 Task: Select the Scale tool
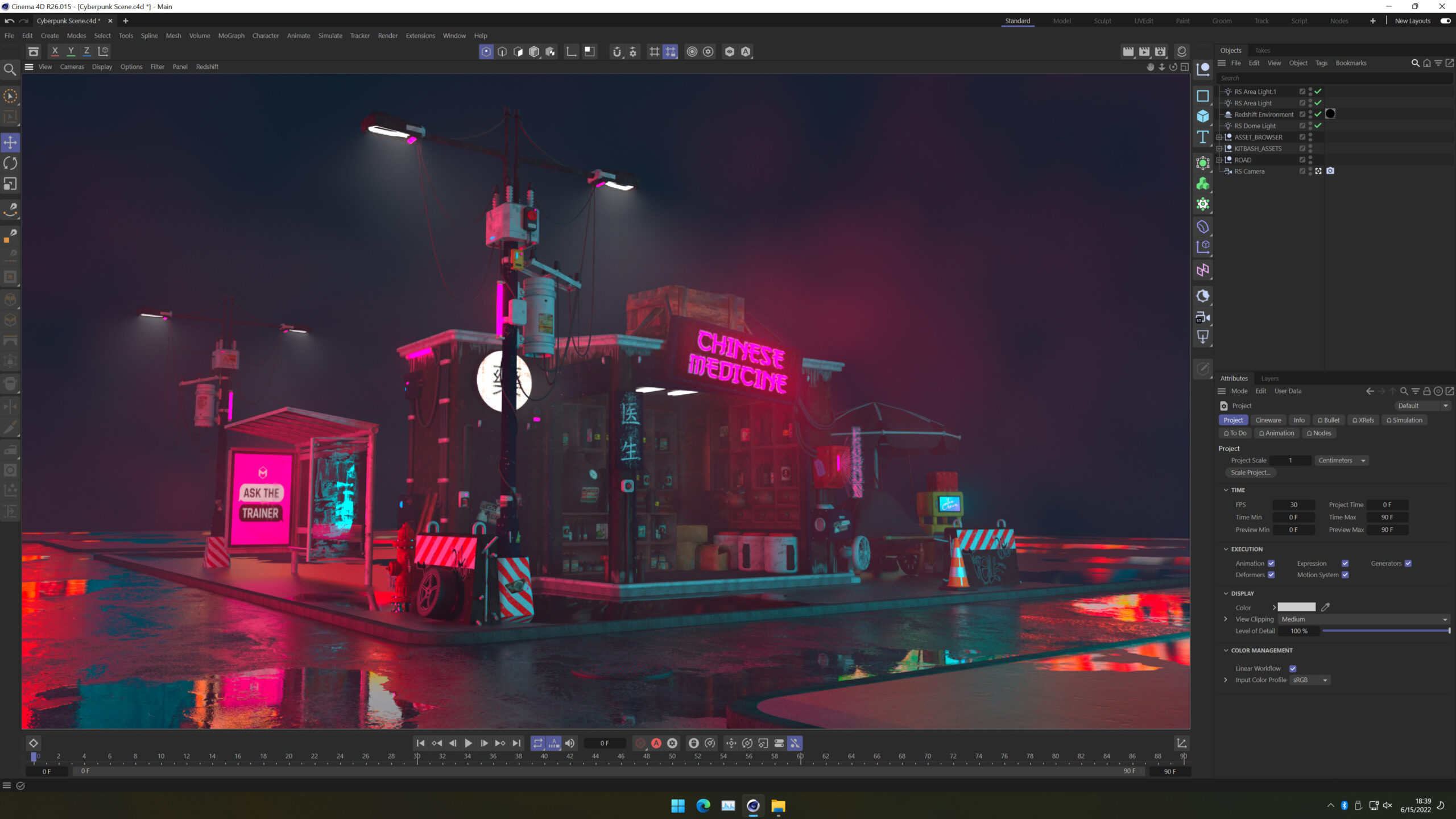click(10, 184)
